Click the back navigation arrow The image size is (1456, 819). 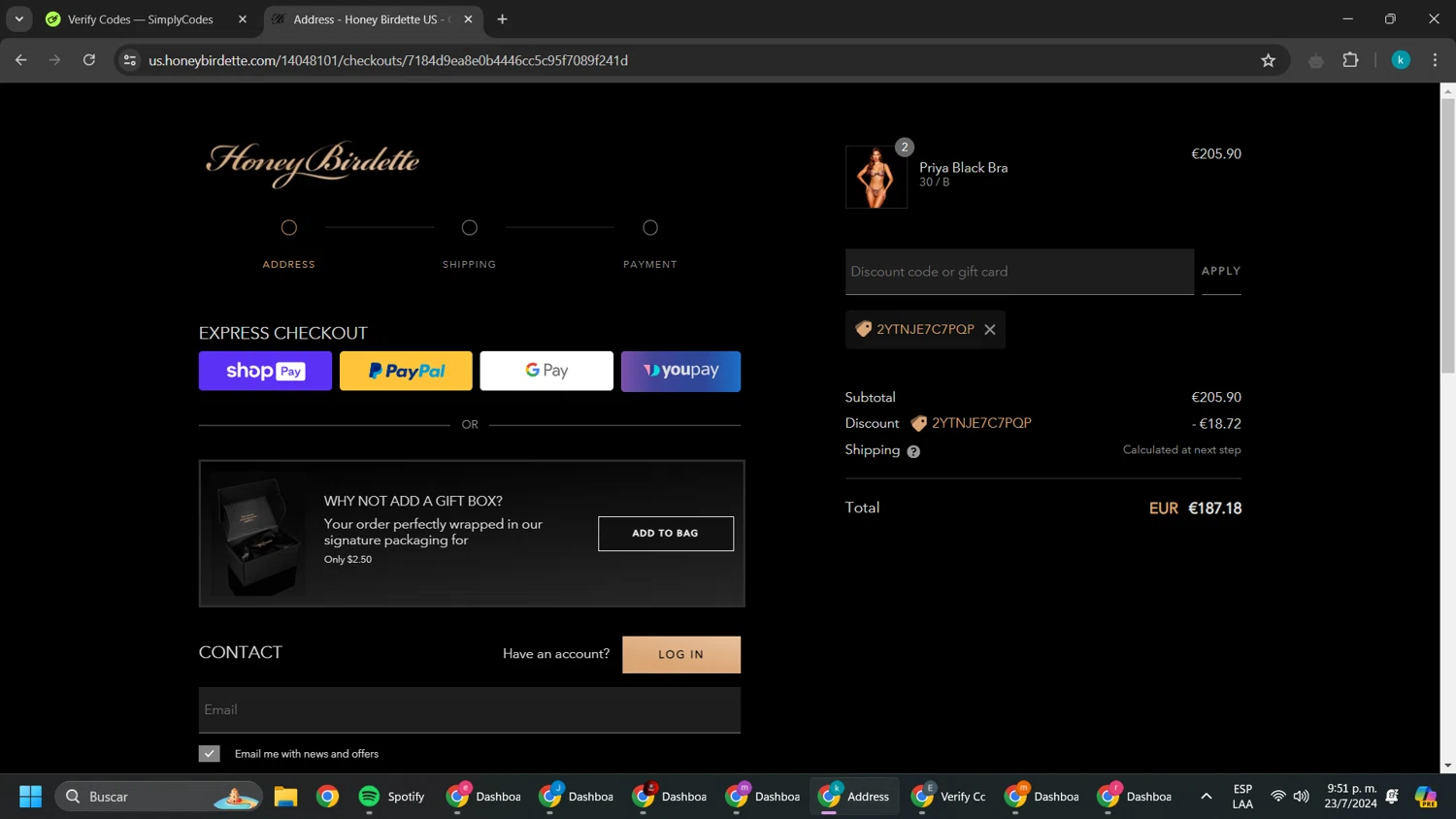[x=21, y=60]
